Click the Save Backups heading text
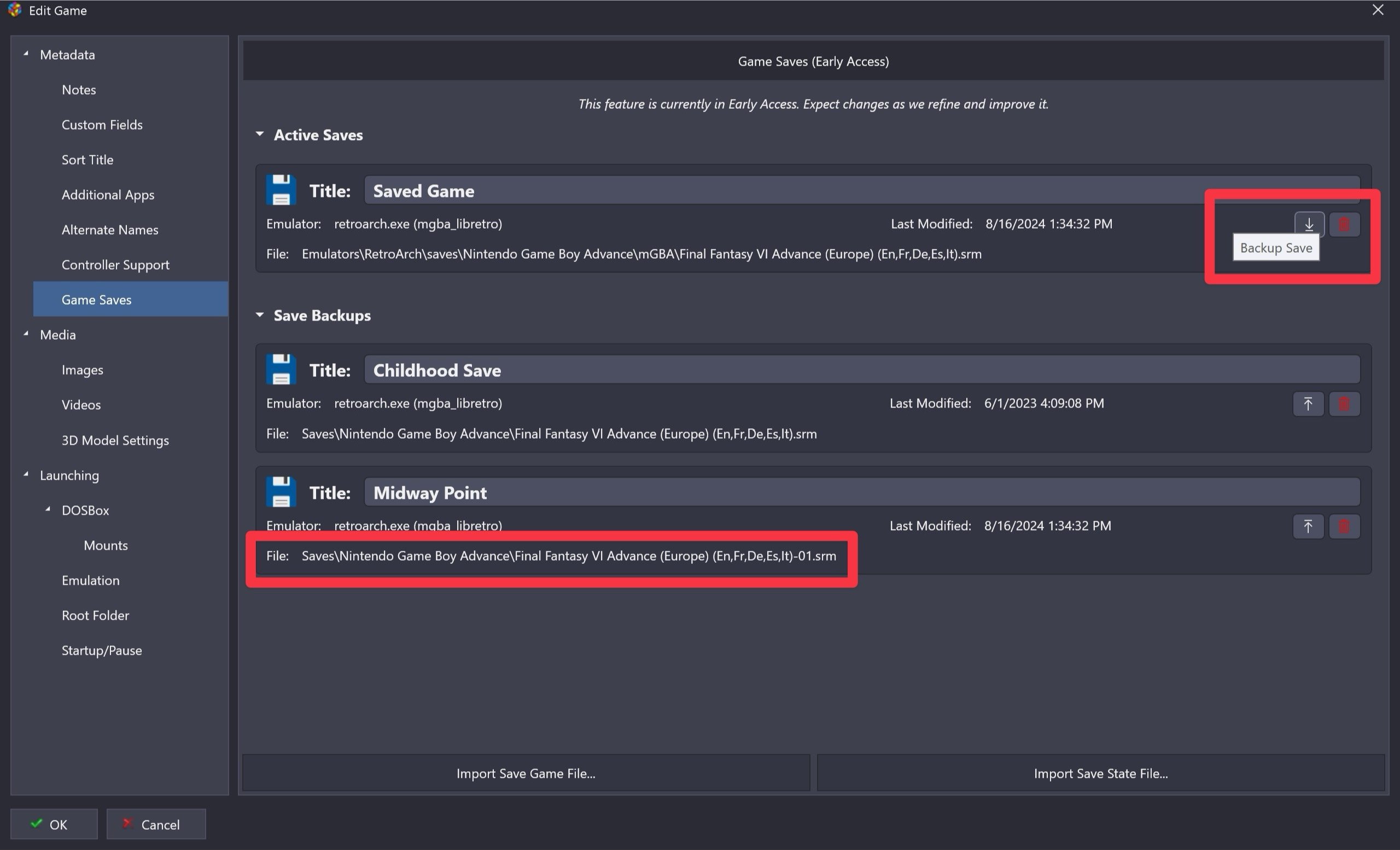The height and width of the screenshot is (850, 1400). (x=322, y=316)
